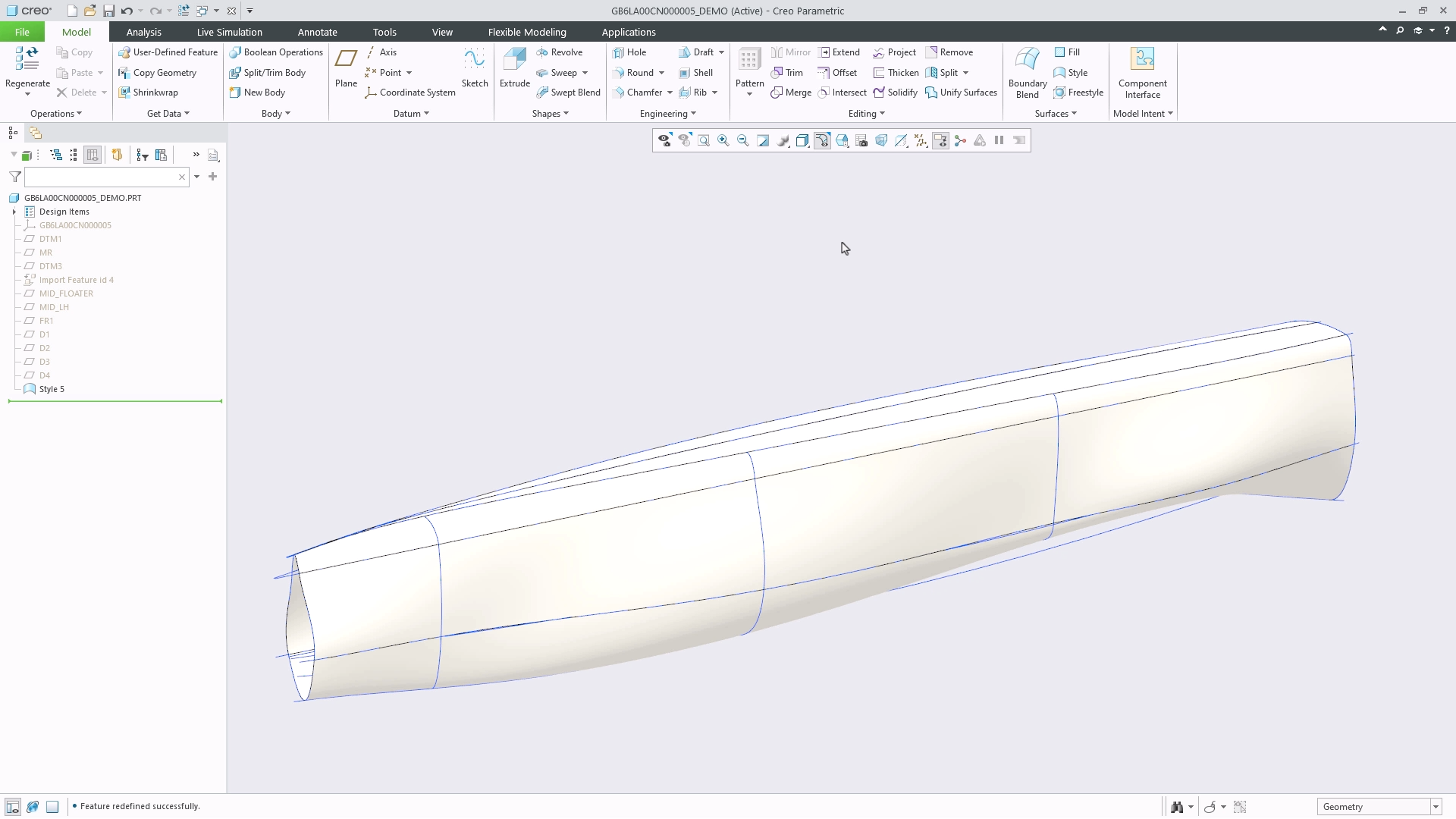Viewport: 1456px width, 819px height.
Task: Click the Save icon in quick access toolbar
Action: [x=108, y=11]
